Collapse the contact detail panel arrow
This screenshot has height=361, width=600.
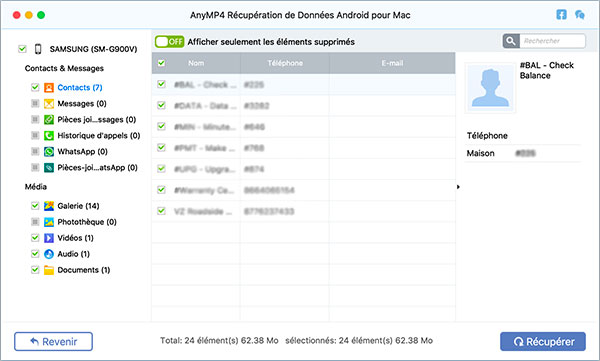pyautogui.click(x=458, y=187)
